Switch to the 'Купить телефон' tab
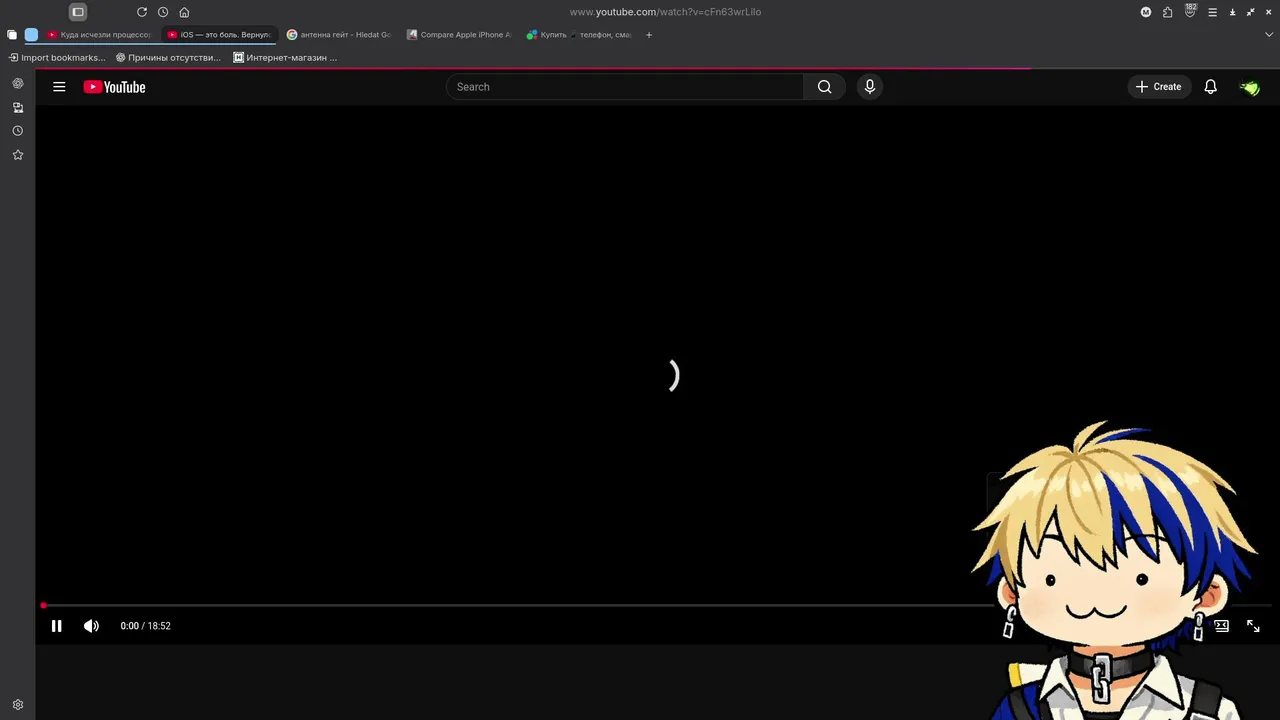 (580, 34)
